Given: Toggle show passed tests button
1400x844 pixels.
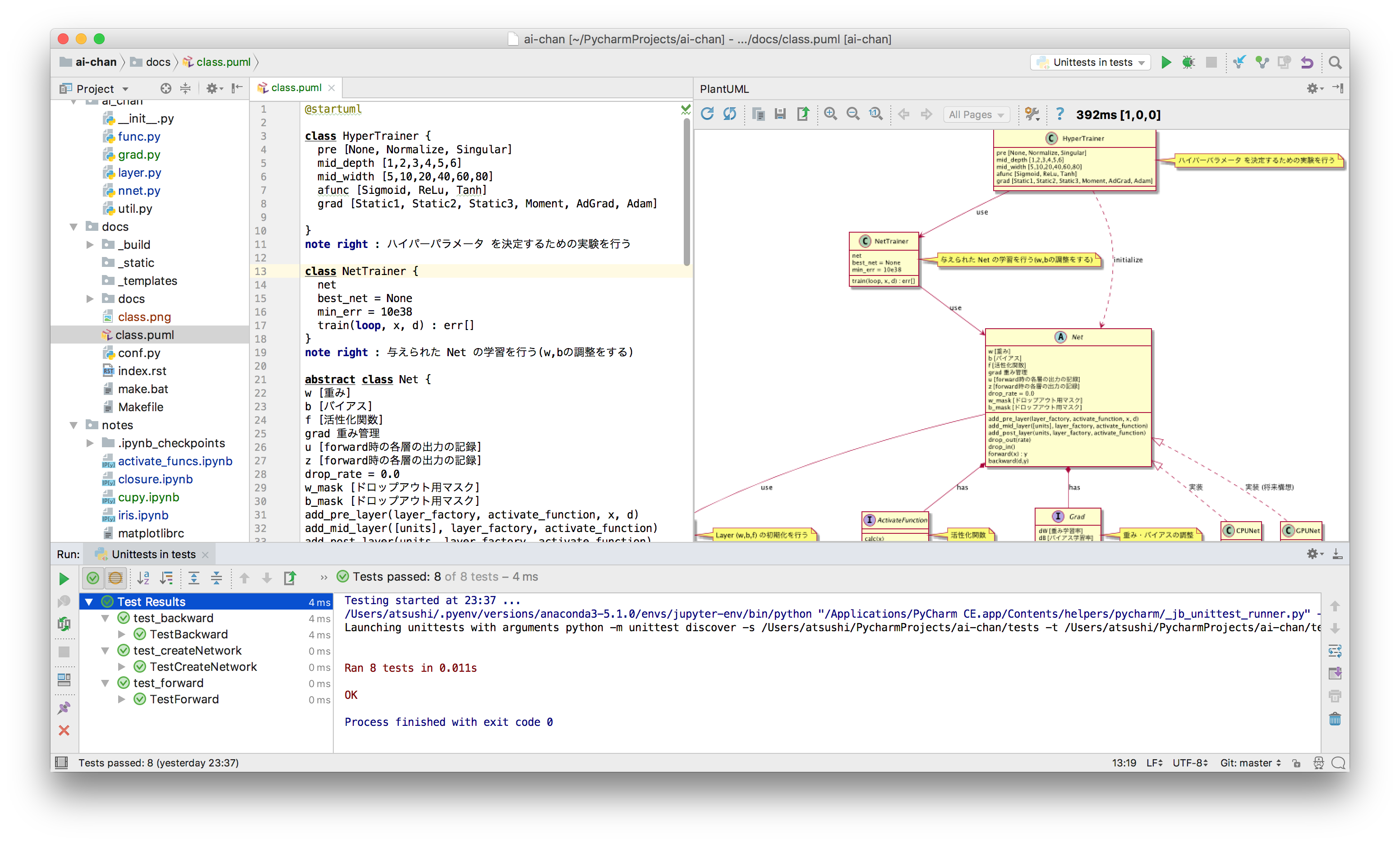Looking at the screenshot, I should (x=92, y=578).
